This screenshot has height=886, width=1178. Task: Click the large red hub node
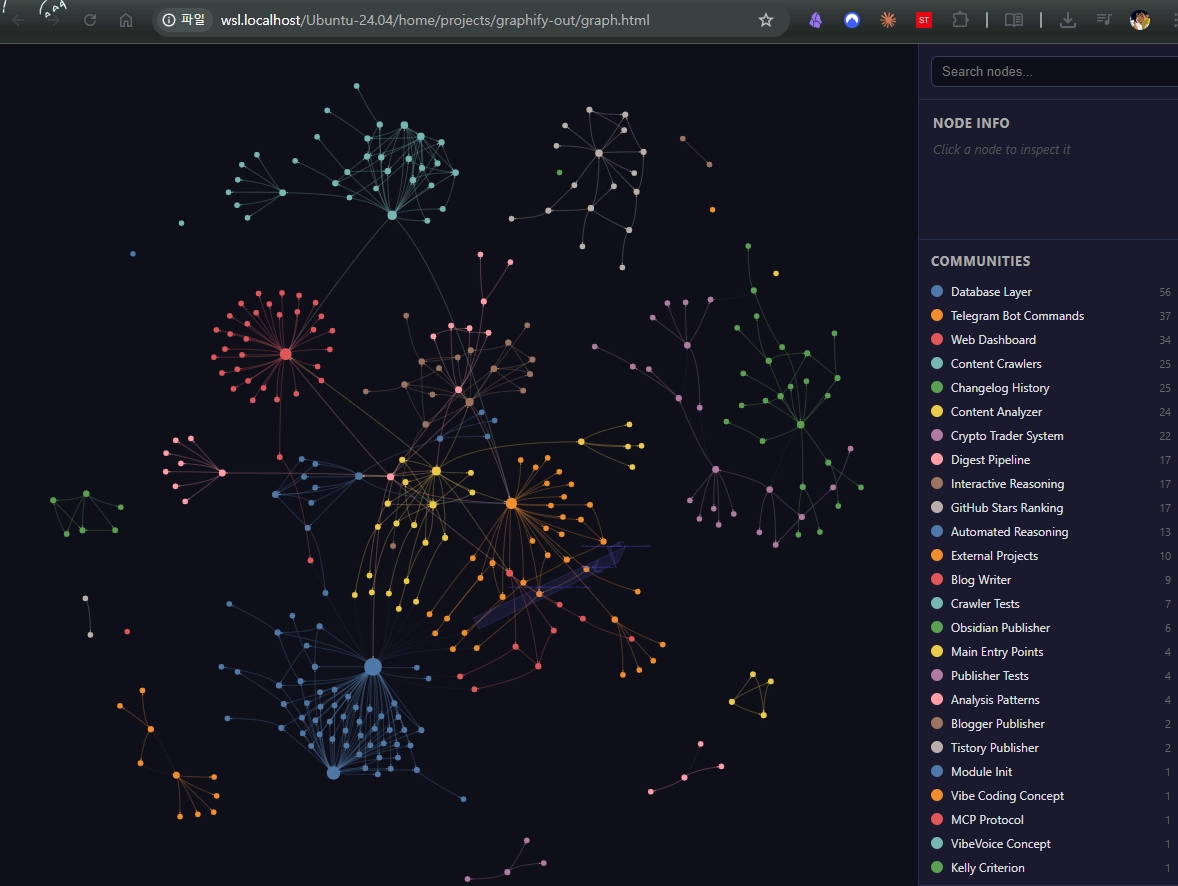point(285,354)
